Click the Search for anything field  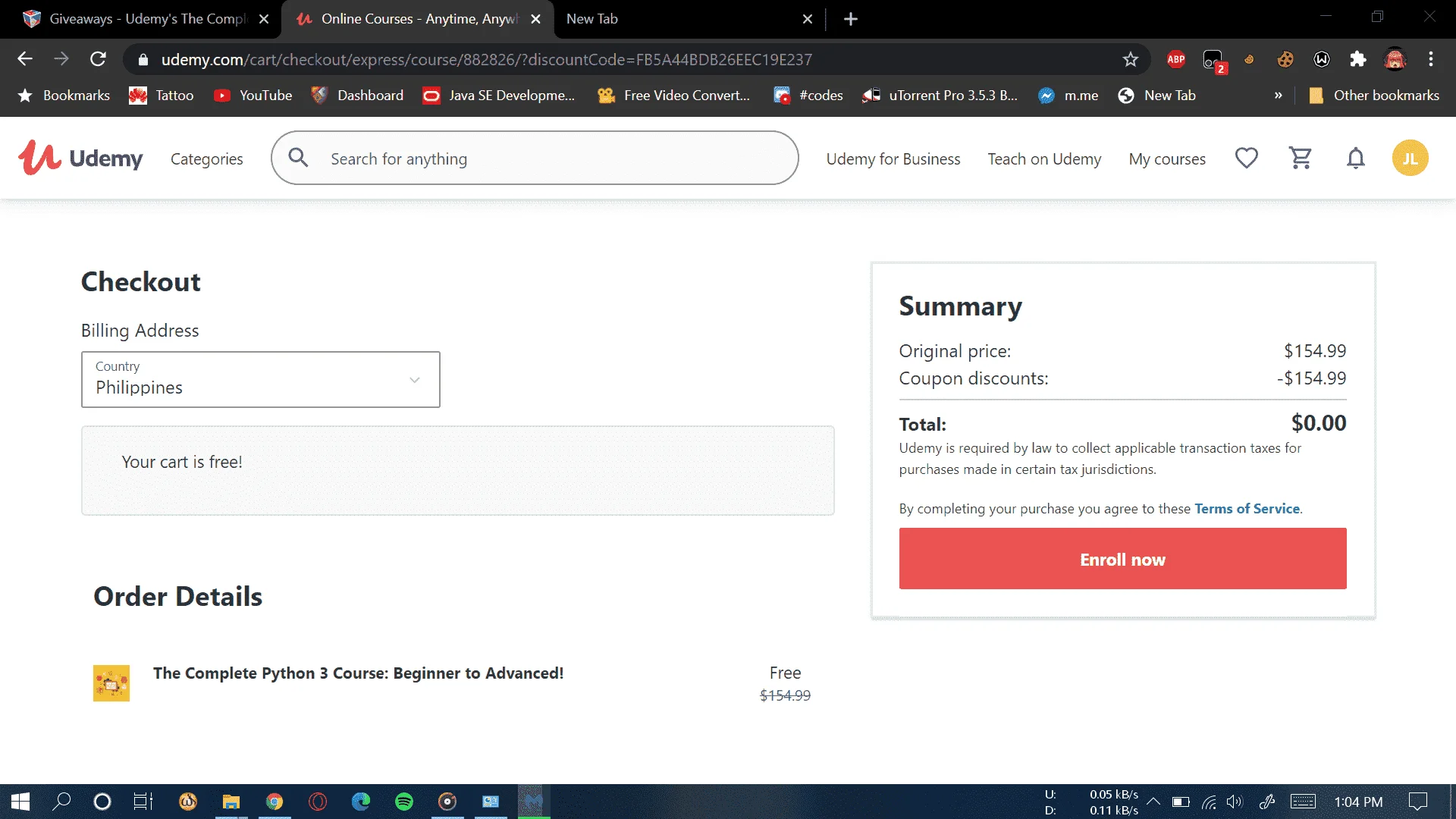[x=535, y=158]
